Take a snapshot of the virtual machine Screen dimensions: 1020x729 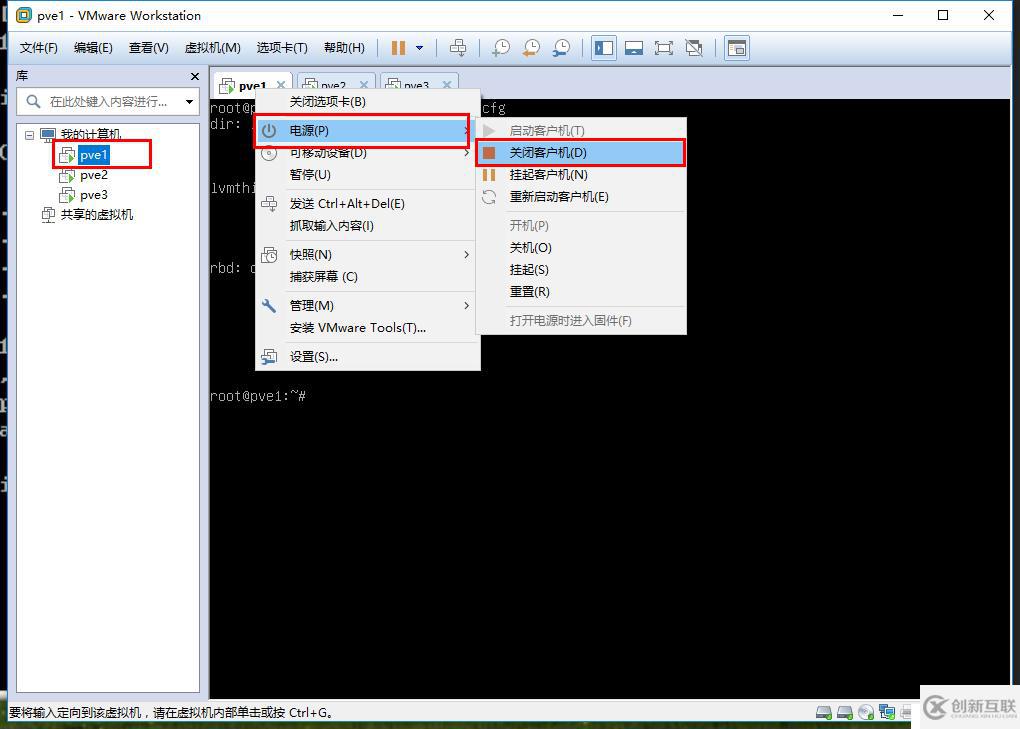pyautogui.click(x=499, y=47)
